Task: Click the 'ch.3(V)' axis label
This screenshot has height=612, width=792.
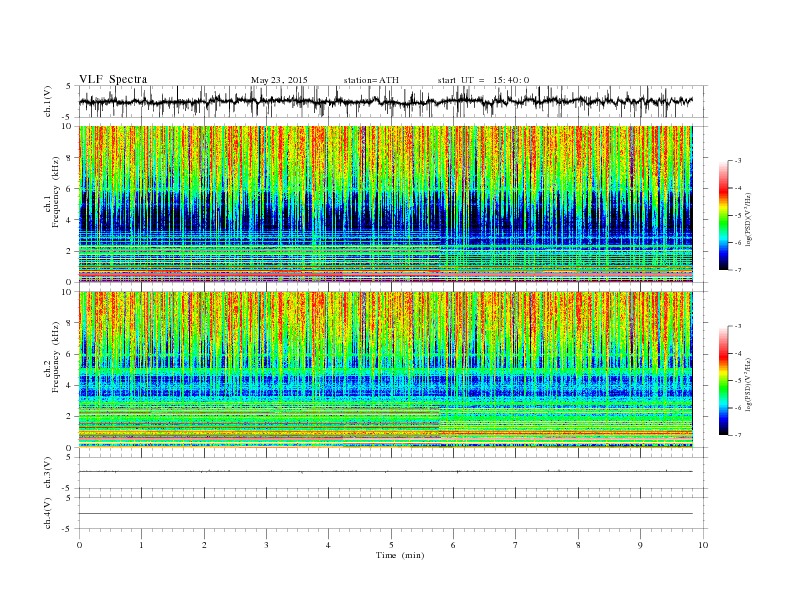Action: 48,473
